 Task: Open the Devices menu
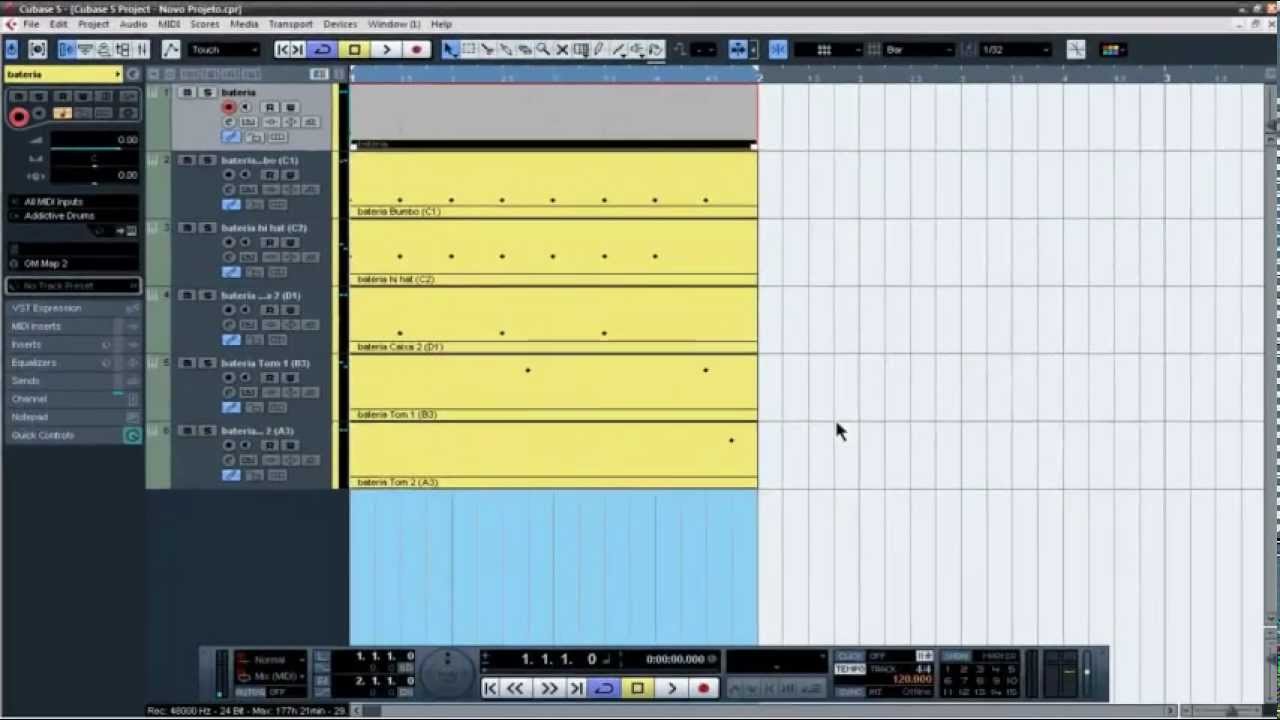[x=340, y=24]
